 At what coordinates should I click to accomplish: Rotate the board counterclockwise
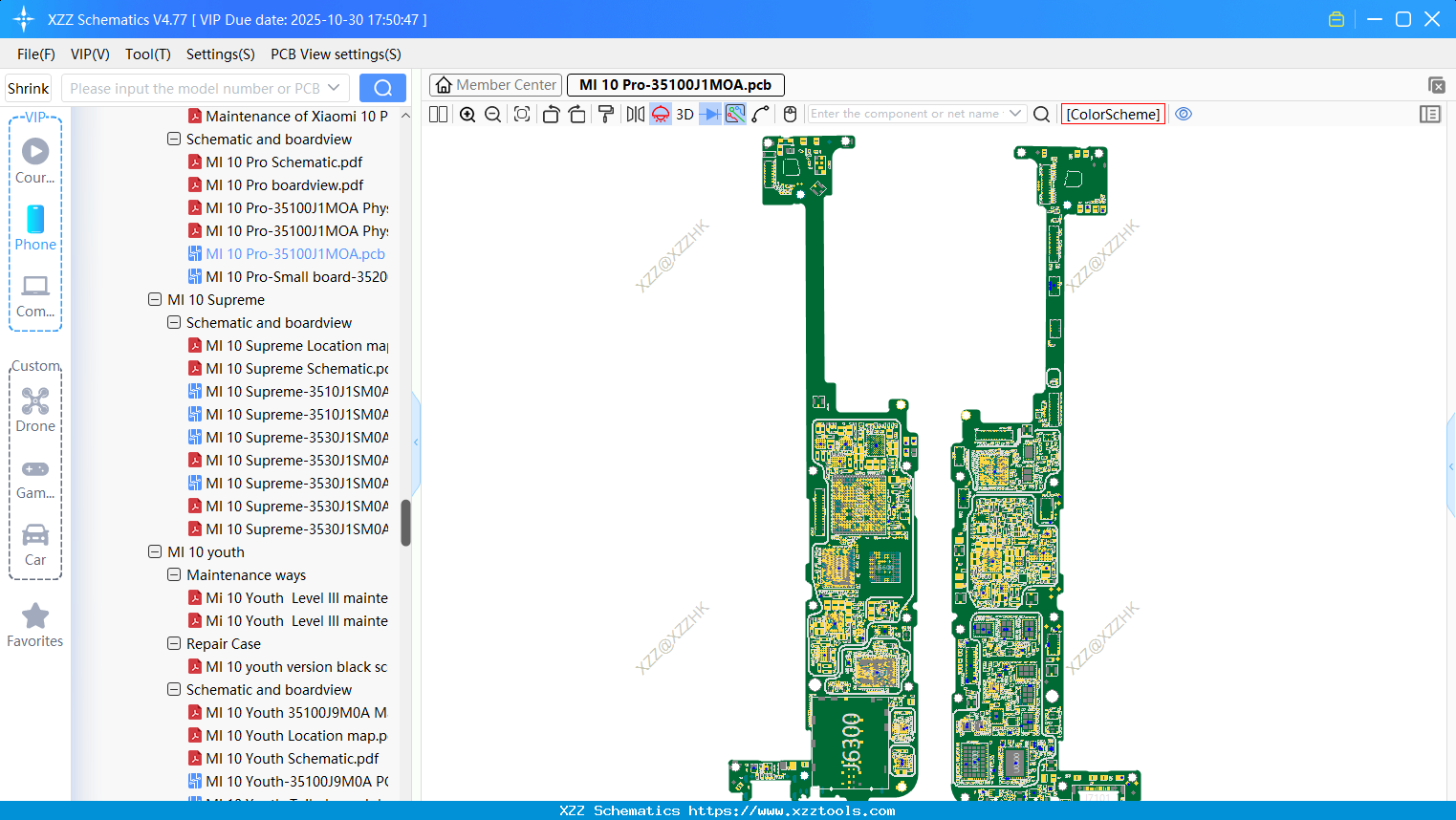551,114
